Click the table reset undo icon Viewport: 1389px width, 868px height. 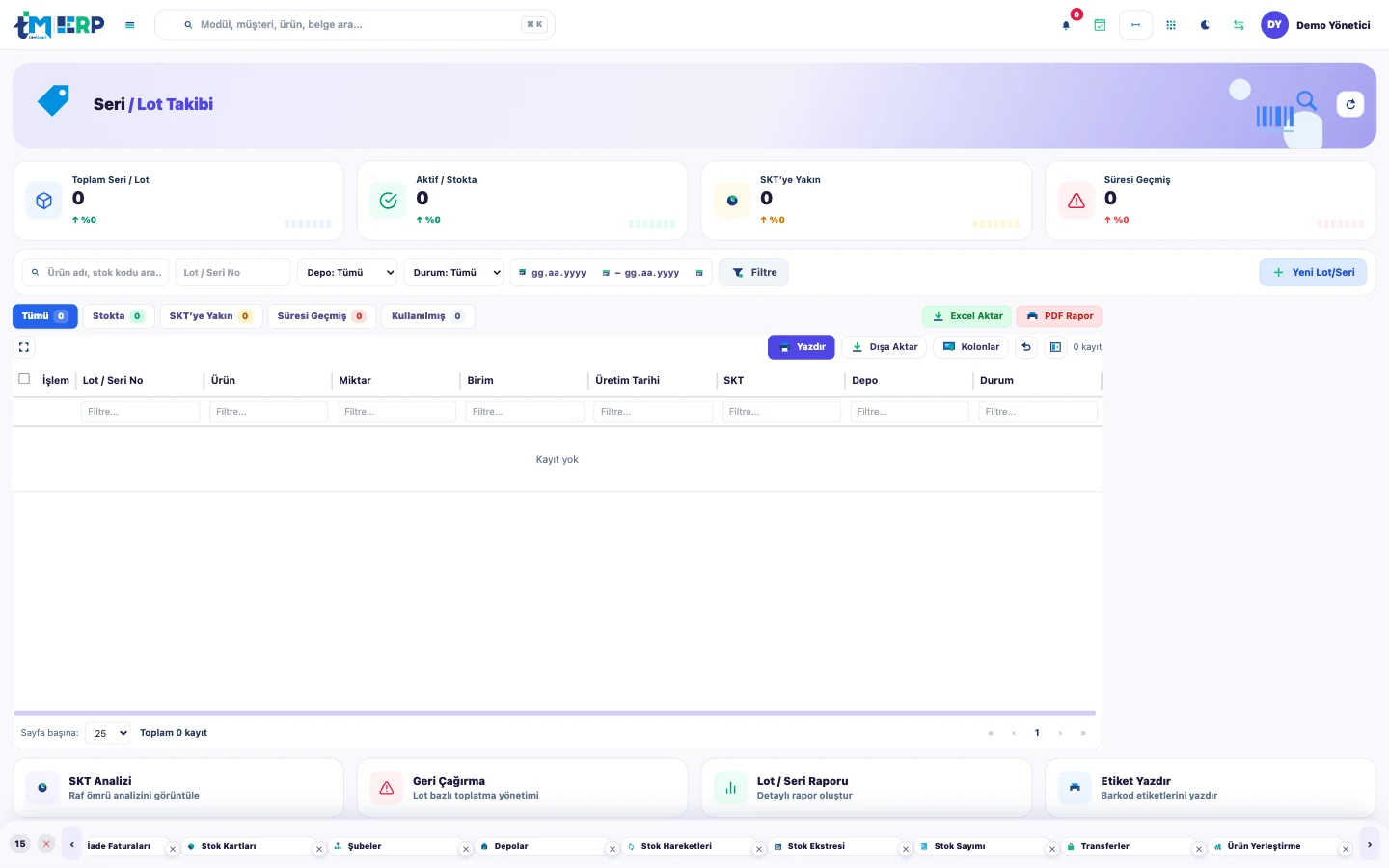[x=1026, y=347]
